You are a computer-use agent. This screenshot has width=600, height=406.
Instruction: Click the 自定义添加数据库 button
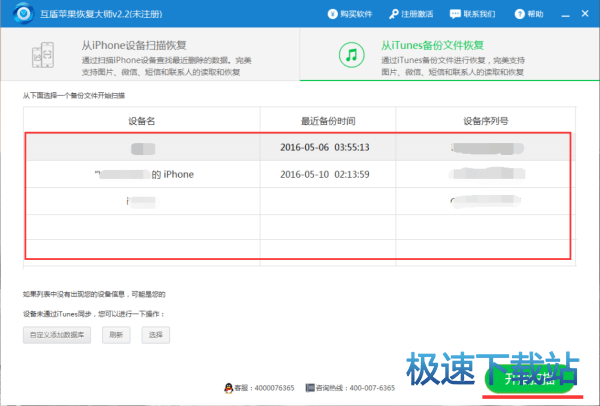(57, 335)
